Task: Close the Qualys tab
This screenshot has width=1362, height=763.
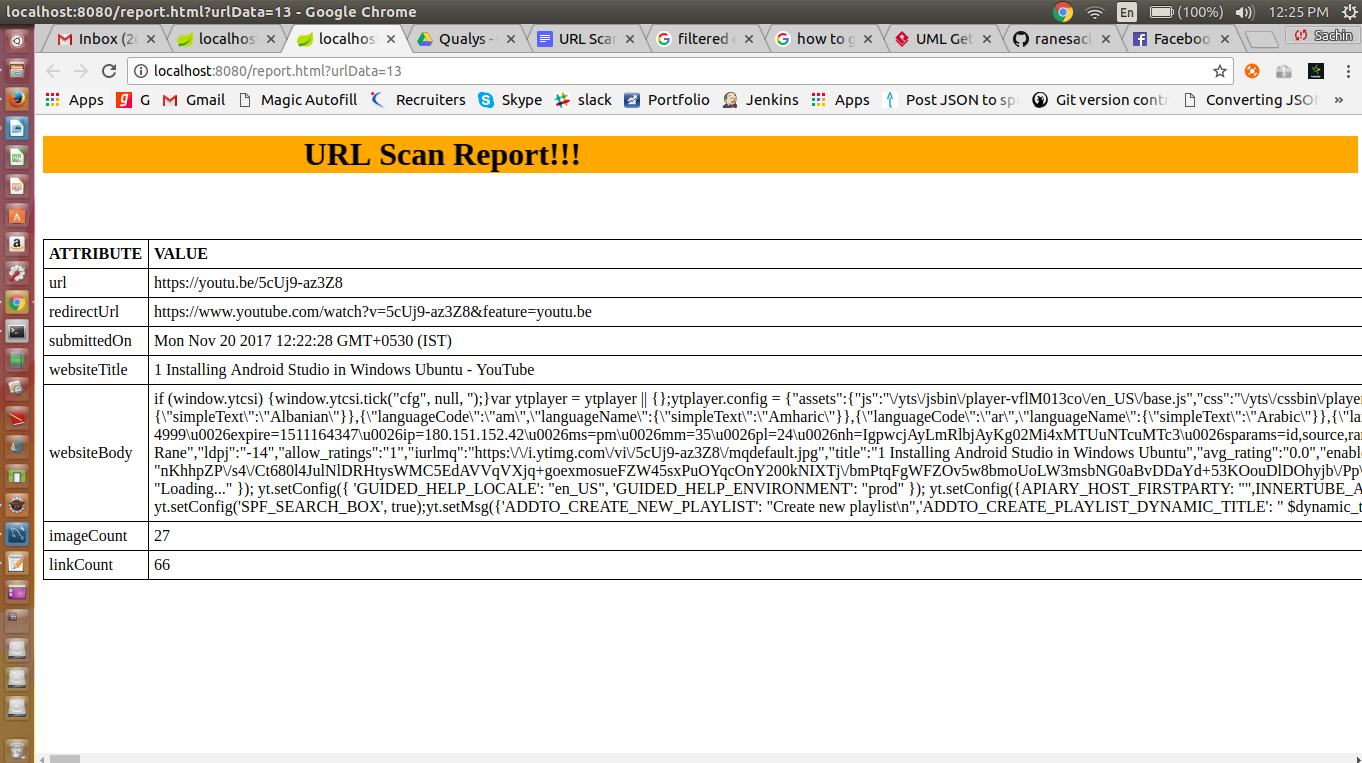Action: tap(511, 39)
